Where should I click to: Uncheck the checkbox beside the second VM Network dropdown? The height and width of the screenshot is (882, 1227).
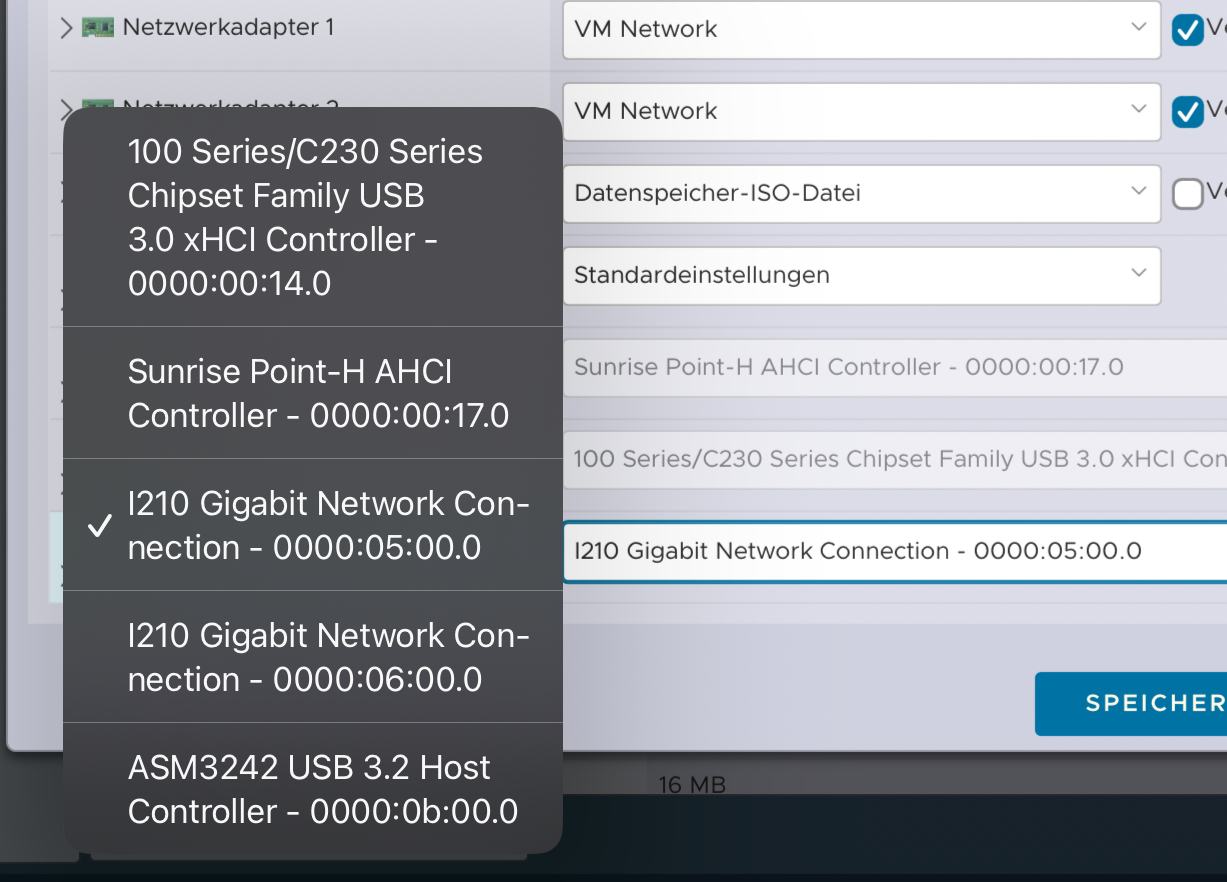click(1186, 112)
